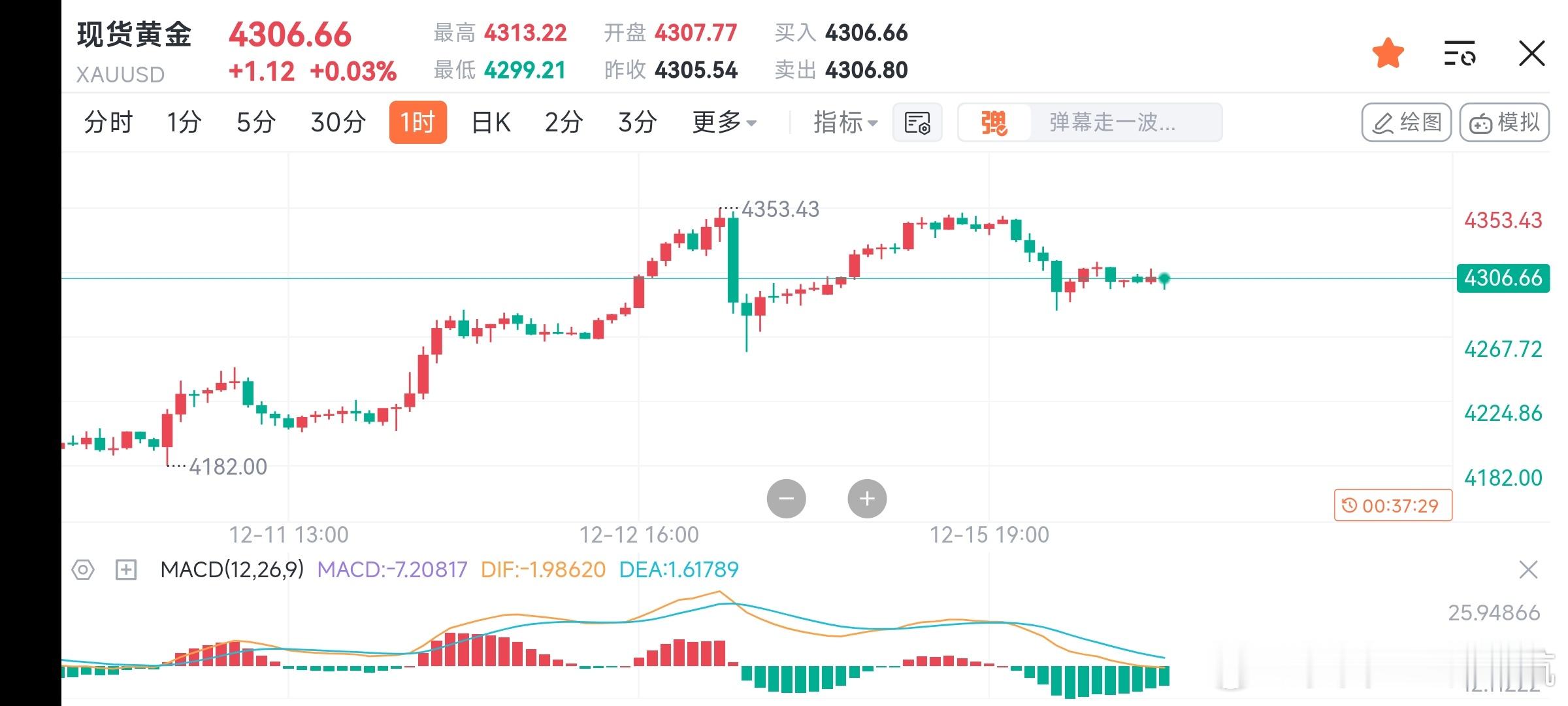Select the 分时 time-sharing tab

tap(108, 122)
